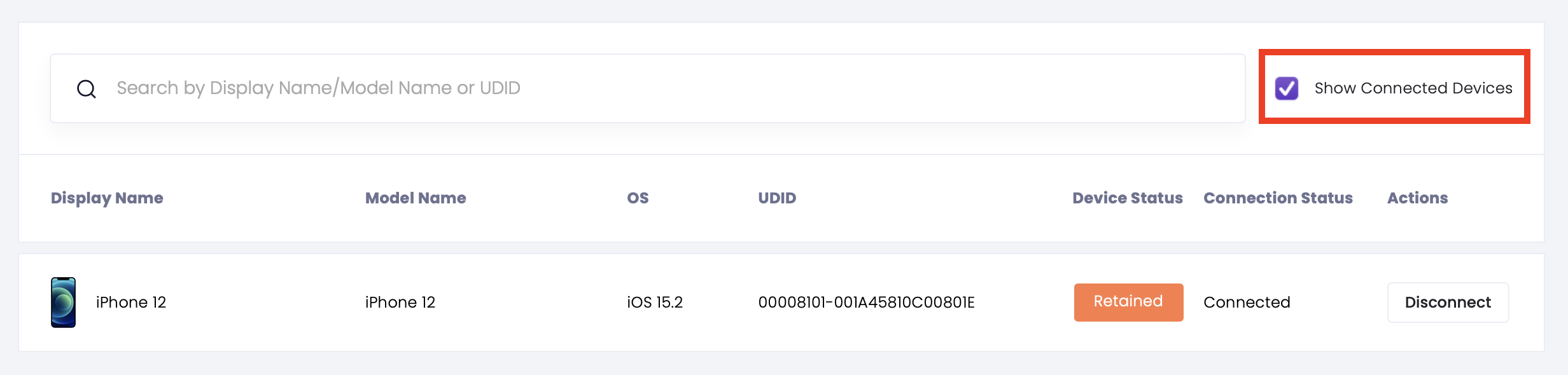Click the magnifying glass search icon
The image size is (1568, 375).
coord(87,89)
